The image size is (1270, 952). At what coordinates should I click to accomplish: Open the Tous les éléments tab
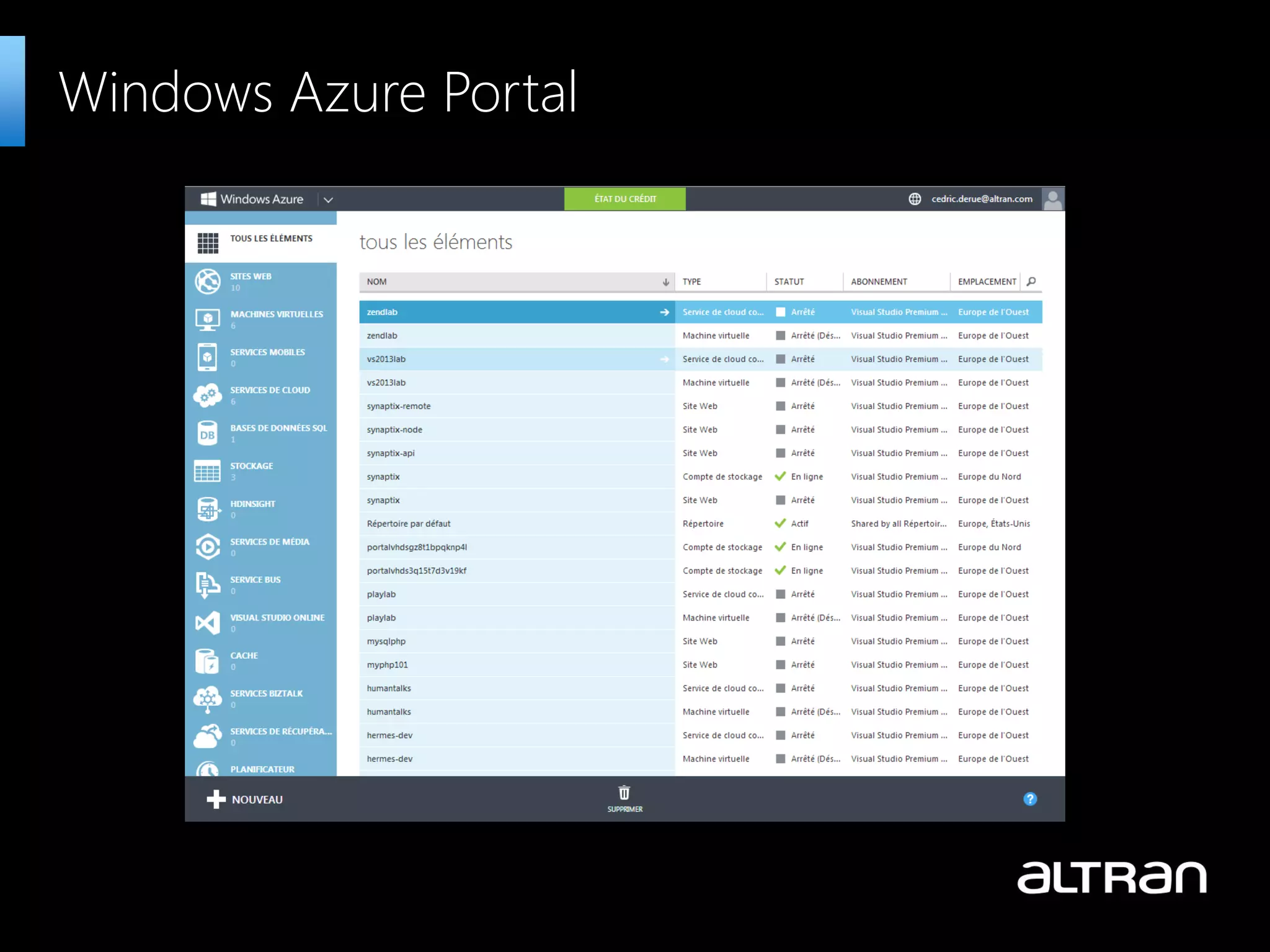[x=261, y=243]
